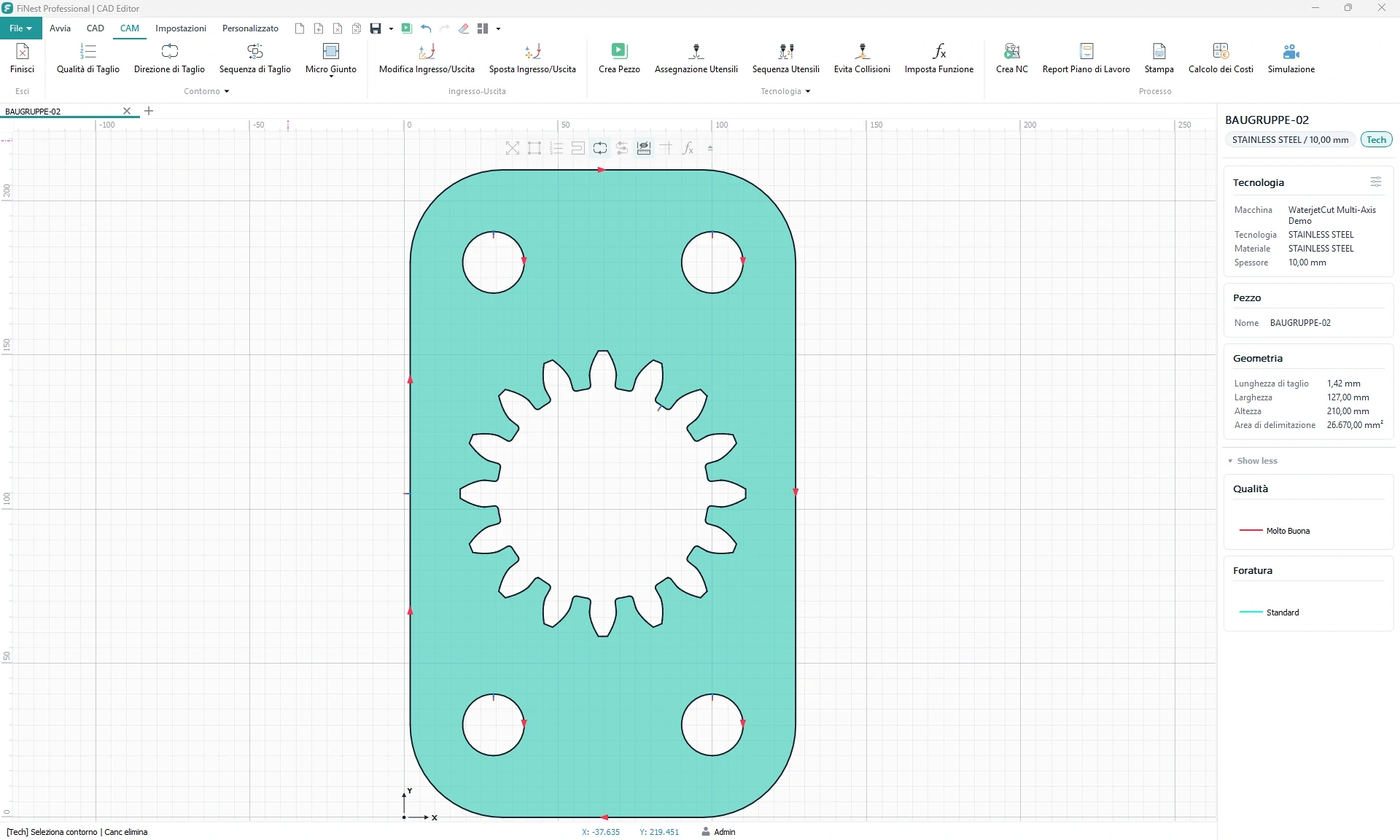Open Qualità di Taglio tool
Image resolution: width=1400 pixels, height=840 pixels.
(x=88, y=58)
